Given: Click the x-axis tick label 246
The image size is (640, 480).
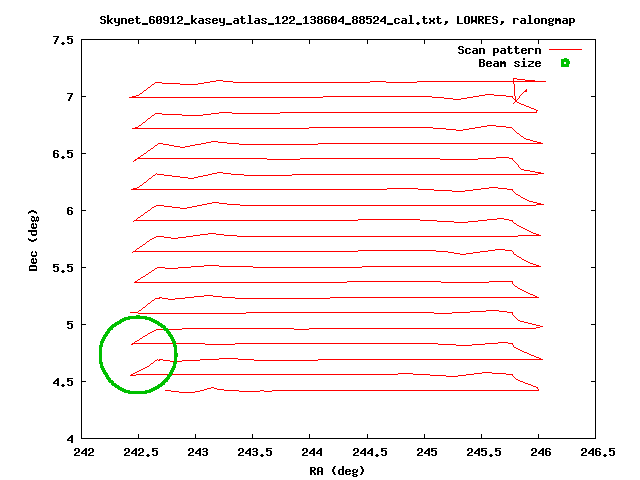Looking at the screenshot, I should [541, 452].
